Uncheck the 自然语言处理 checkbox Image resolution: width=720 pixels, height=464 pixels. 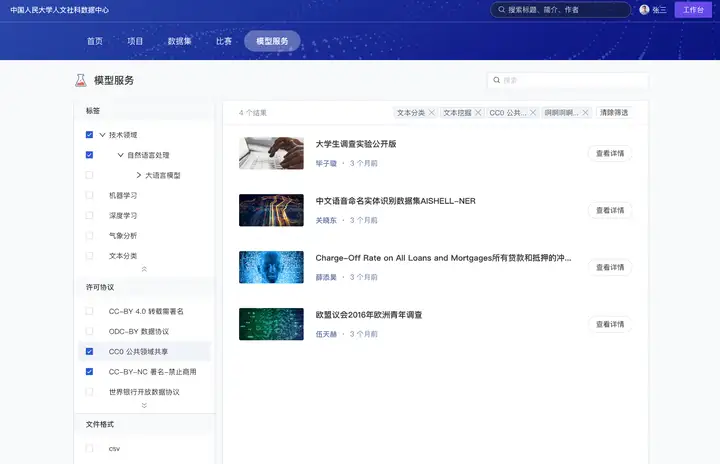90,155
